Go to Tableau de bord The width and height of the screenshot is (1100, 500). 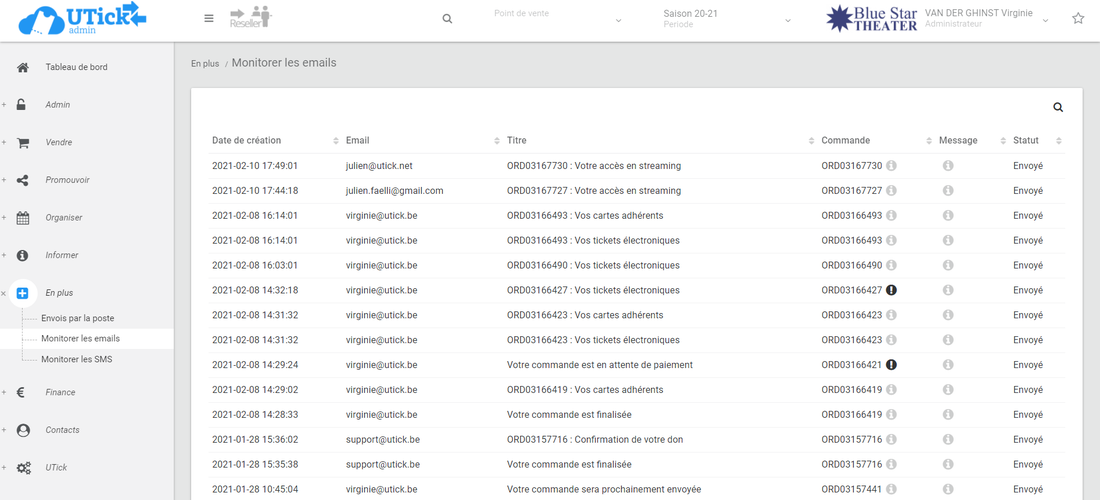(x=76, y=67)
